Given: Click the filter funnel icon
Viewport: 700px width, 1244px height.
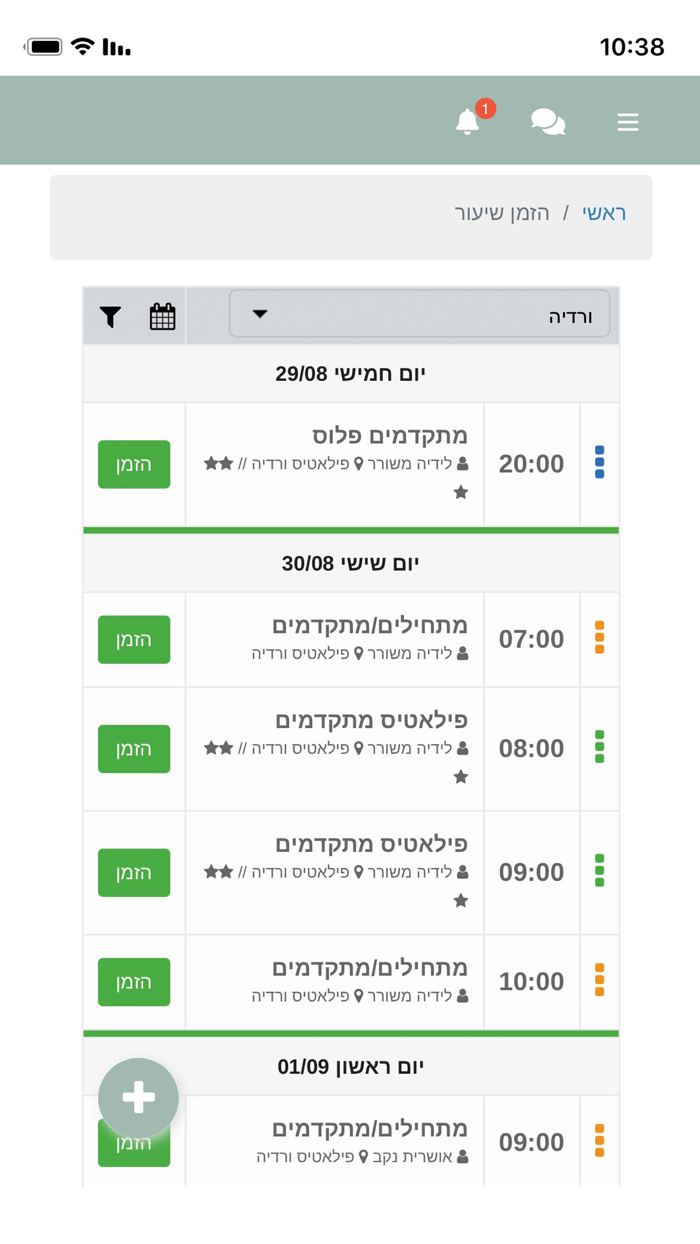Looking at the screenshot, I should pyautogui.click(x=110, y=315).
